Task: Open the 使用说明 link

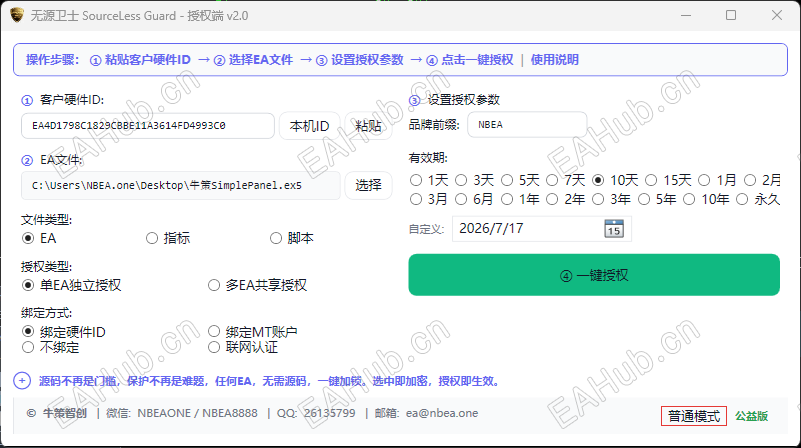Action: (x=554, y=60)
